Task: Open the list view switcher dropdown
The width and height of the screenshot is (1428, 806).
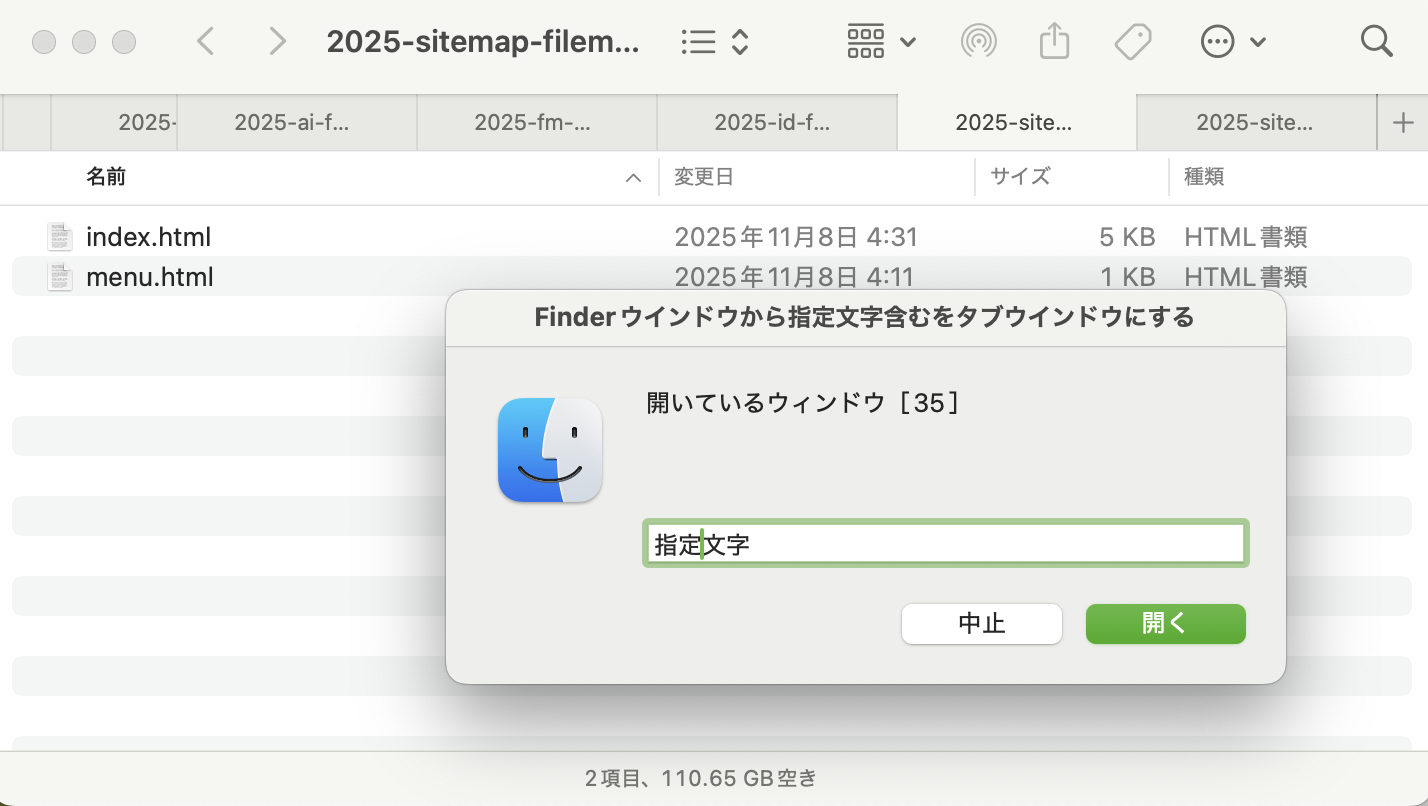Action: click(714, 41)
